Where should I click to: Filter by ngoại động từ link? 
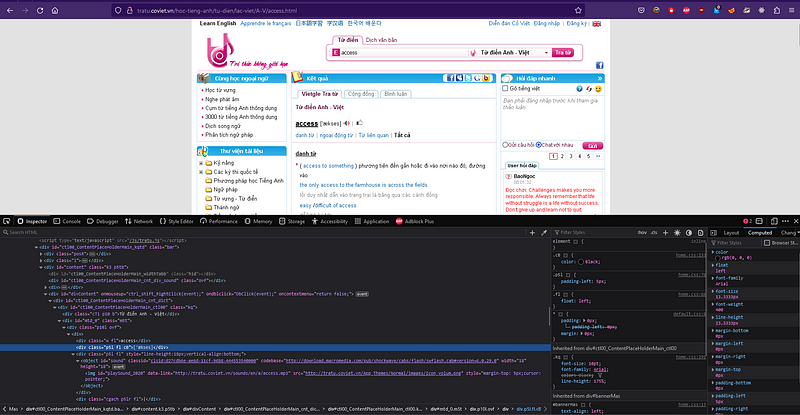[x=336, y=135]
